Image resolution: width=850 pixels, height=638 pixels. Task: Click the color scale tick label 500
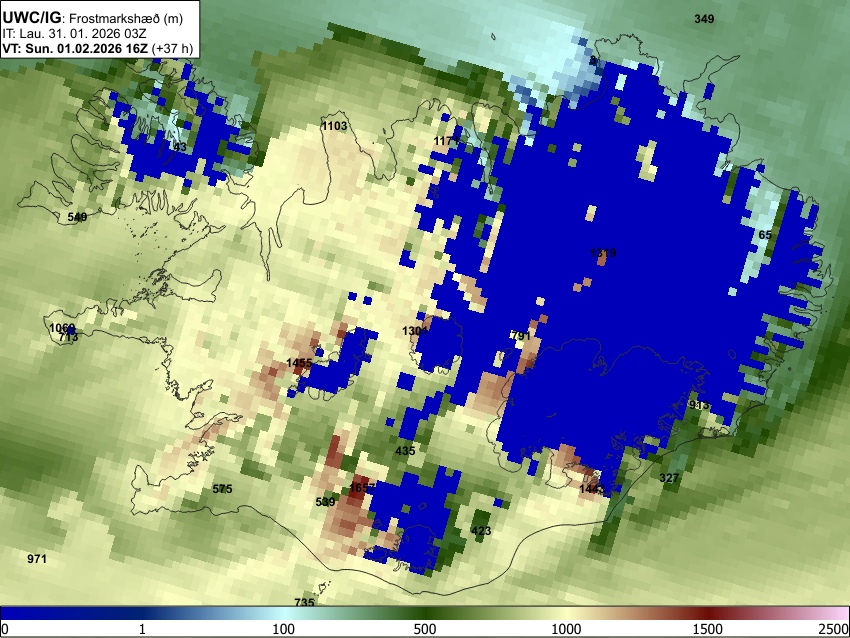[x=424, y=629]
